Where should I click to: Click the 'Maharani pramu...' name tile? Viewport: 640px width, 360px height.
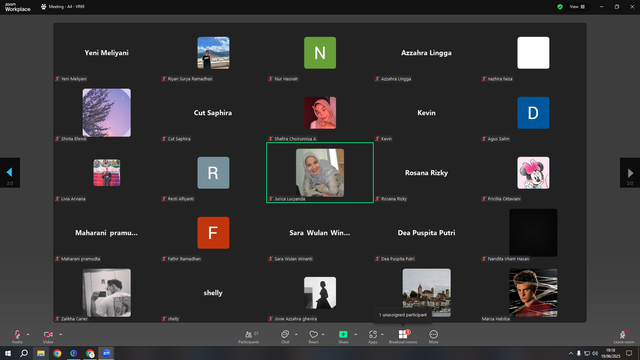(x=107, y=233)
